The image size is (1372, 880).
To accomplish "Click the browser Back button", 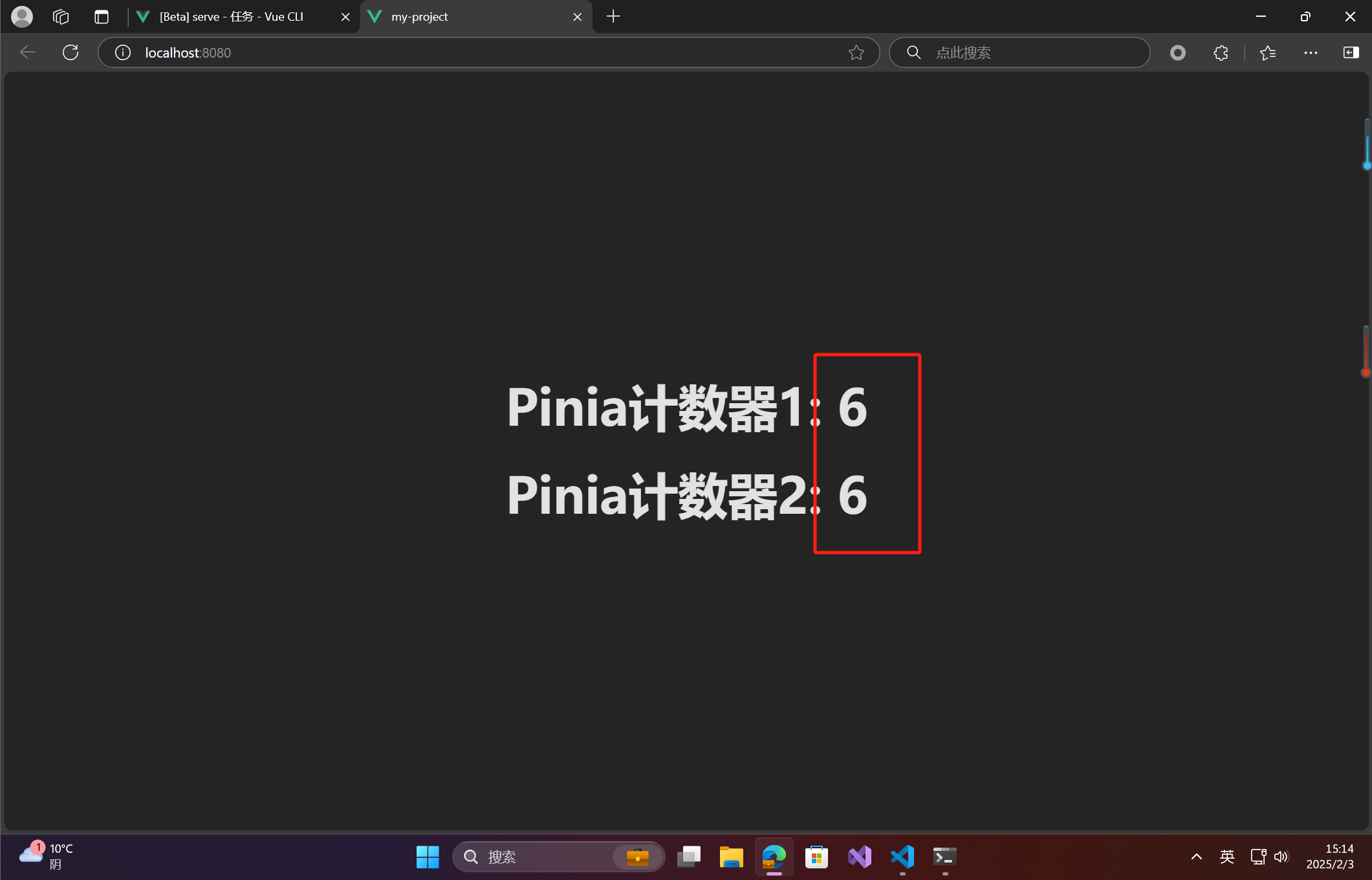I will 27,52.
